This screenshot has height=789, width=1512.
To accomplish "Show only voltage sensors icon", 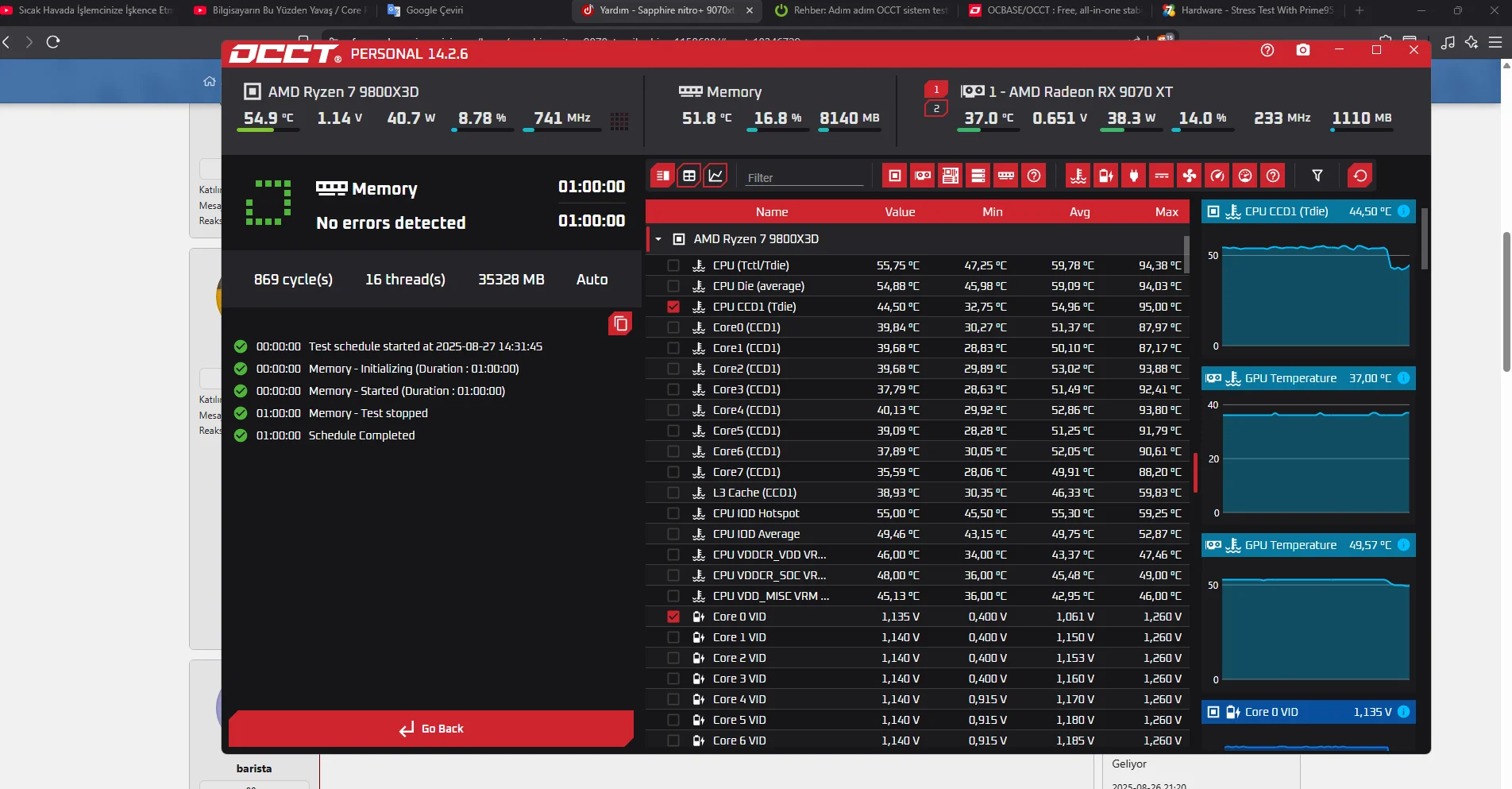I will pyautogui.click(x=1106, y=176).
